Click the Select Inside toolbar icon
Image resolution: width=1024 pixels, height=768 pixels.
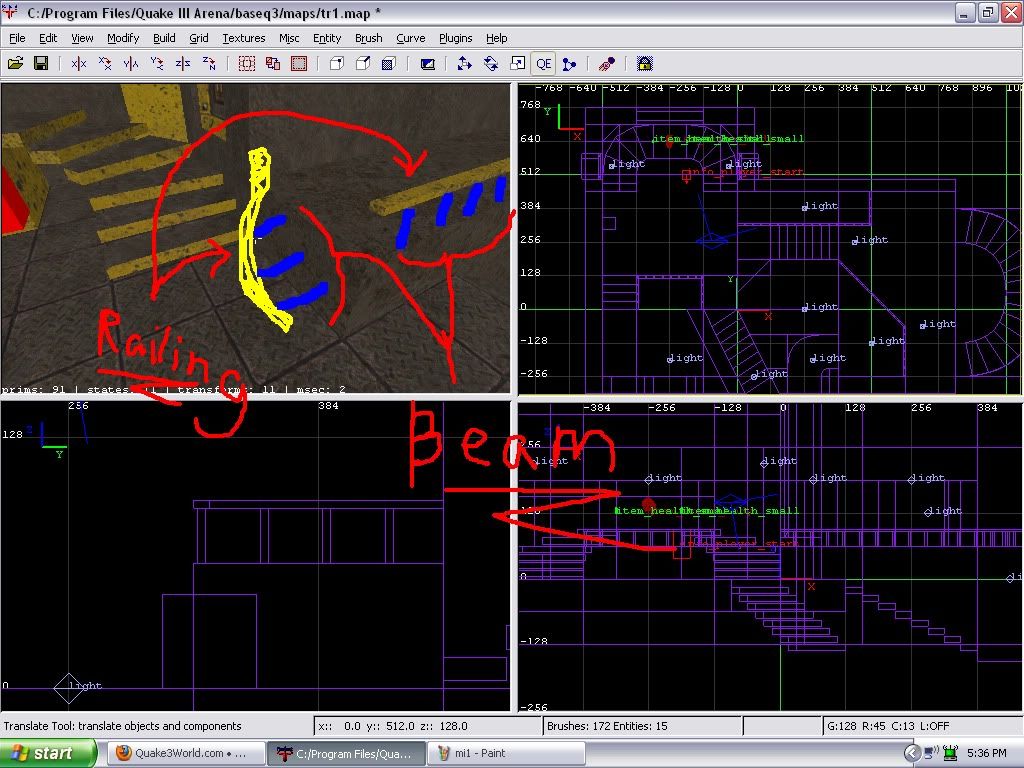click(x=299, y=63)
